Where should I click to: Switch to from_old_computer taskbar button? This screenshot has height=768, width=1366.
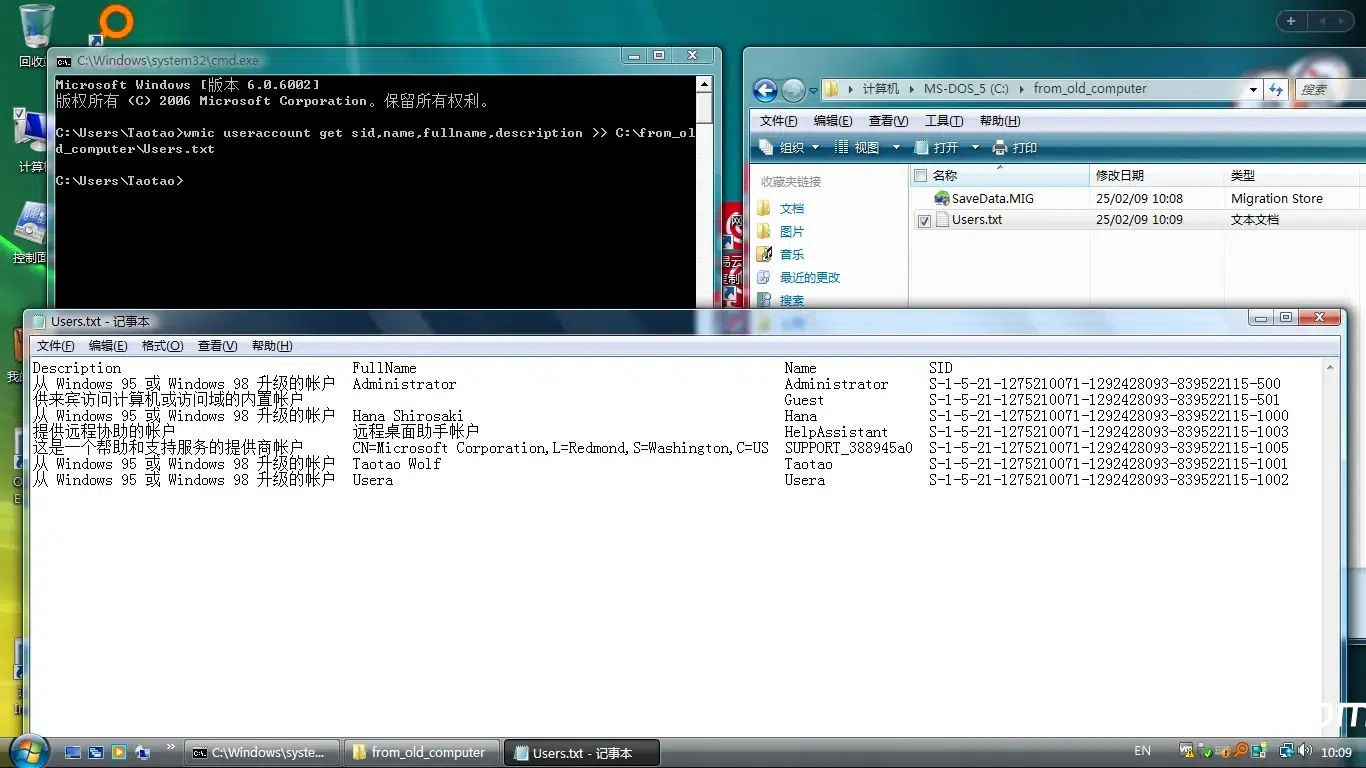pyautogui.click(x=420, y=752)
